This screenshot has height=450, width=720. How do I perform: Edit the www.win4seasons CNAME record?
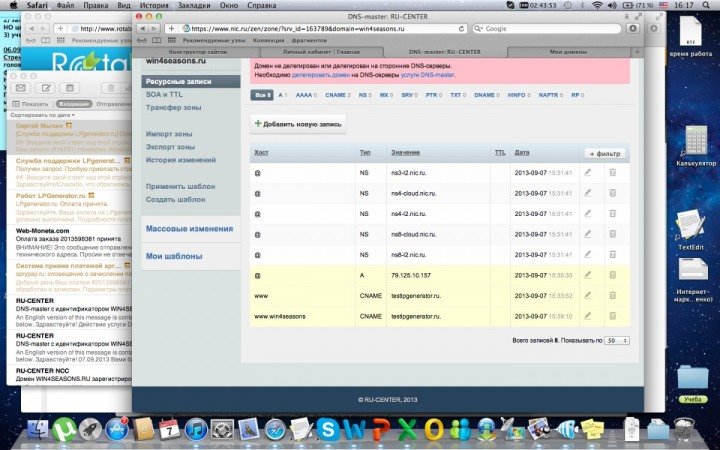coord(588,316)
